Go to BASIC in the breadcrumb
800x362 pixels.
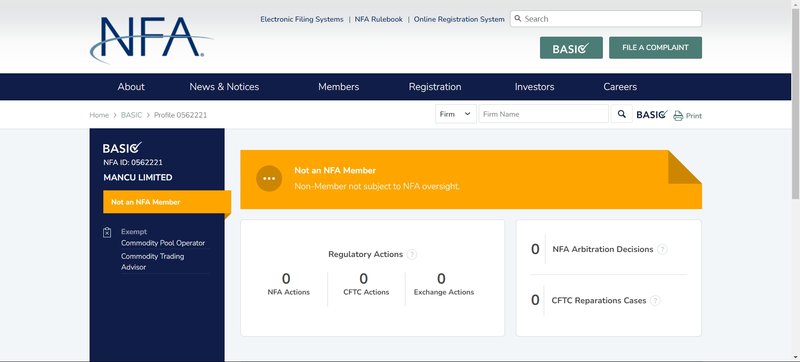tap(132, 115)
